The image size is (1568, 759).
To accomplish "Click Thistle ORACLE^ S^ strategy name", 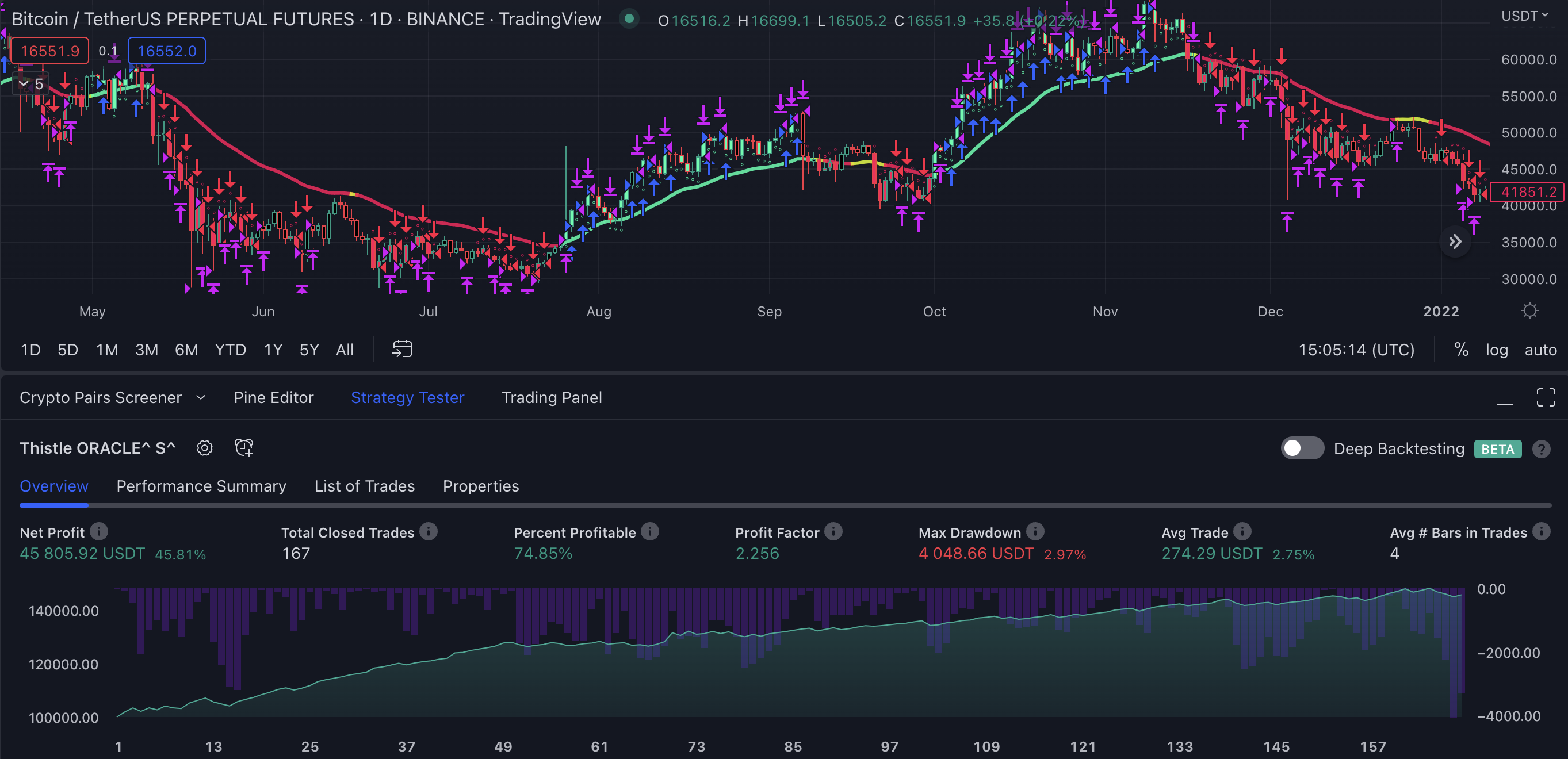I will [97, 448].
